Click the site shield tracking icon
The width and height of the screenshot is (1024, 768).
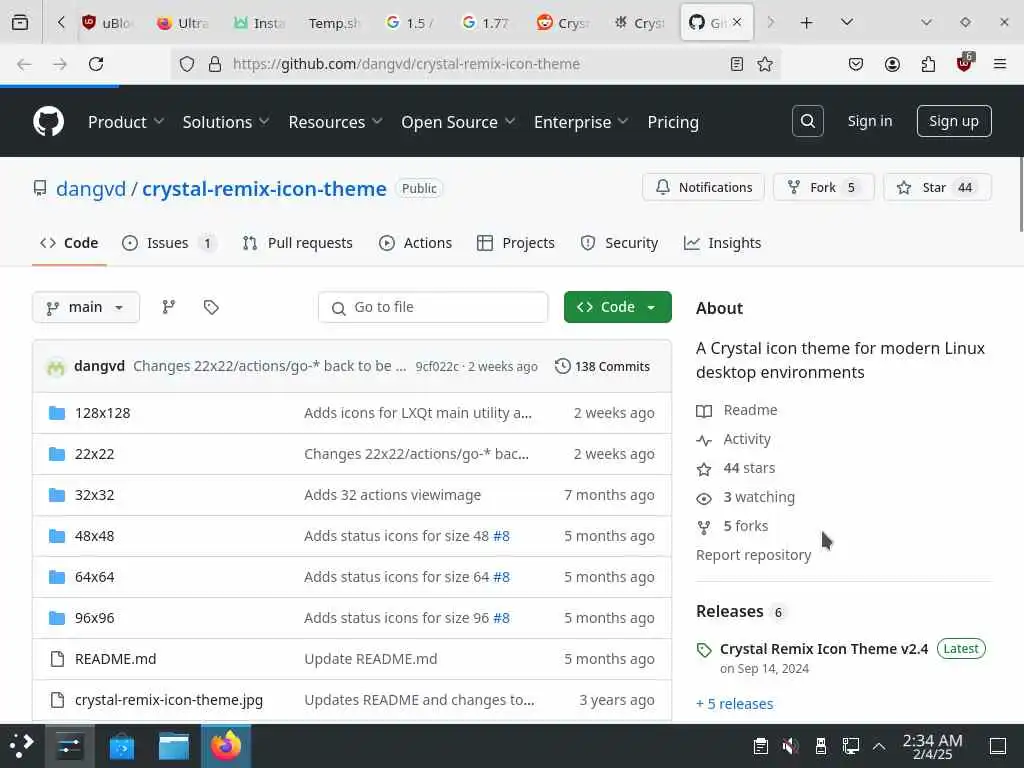pos(187,64)
